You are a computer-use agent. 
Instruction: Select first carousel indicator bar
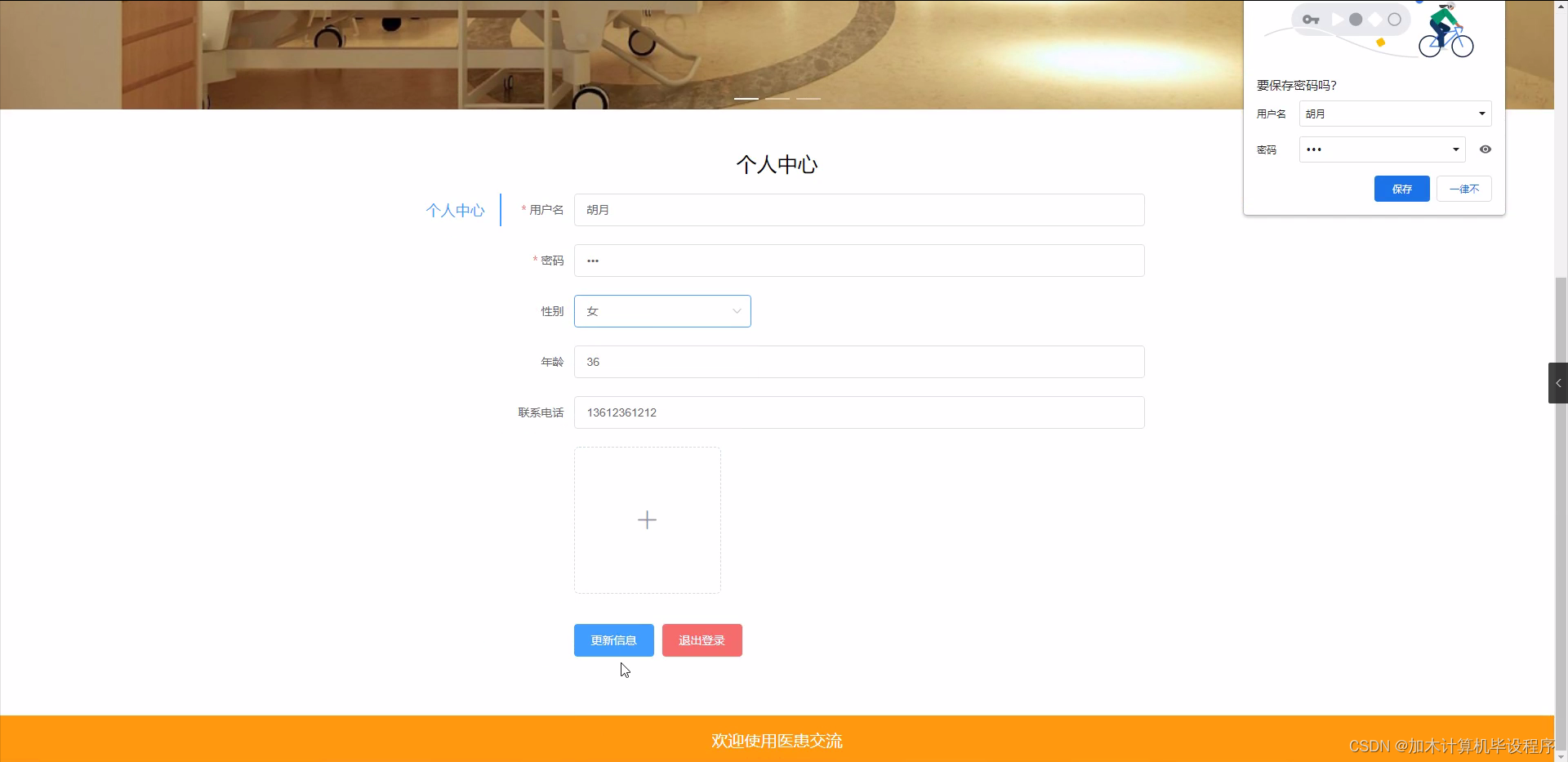(x=746, y=99)
